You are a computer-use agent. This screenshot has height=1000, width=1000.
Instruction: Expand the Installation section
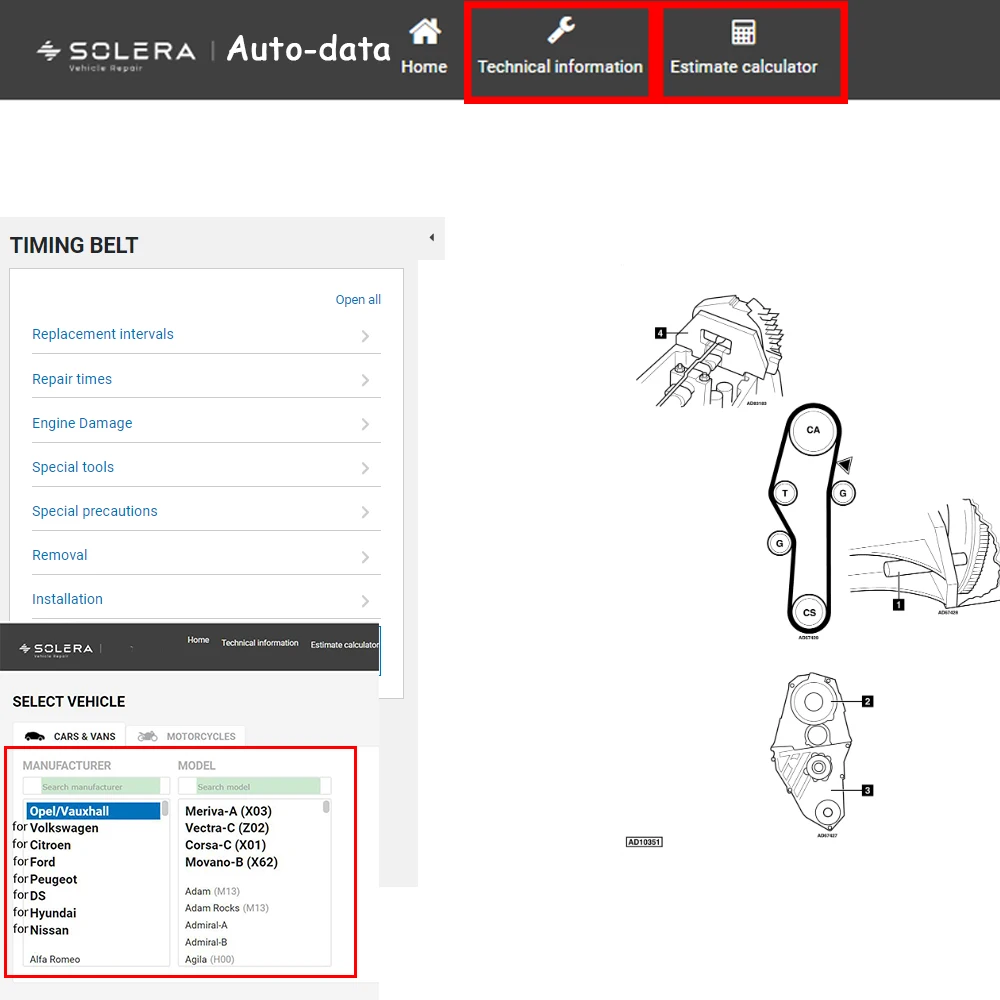[206, 599]
